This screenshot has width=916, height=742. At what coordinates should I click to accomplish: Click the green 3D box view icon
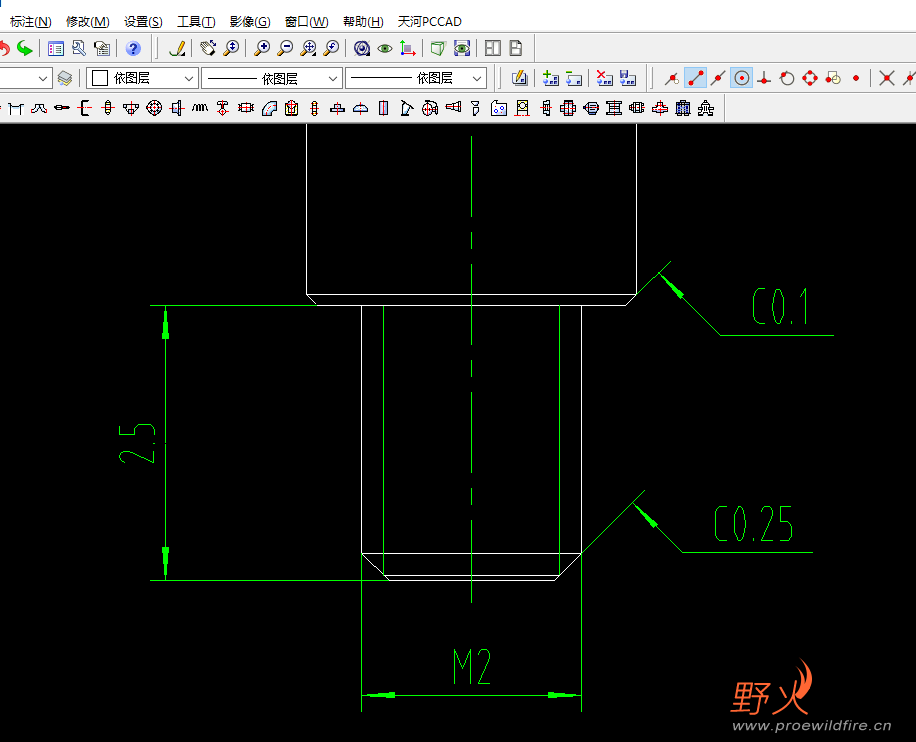[x=438, y=48]
